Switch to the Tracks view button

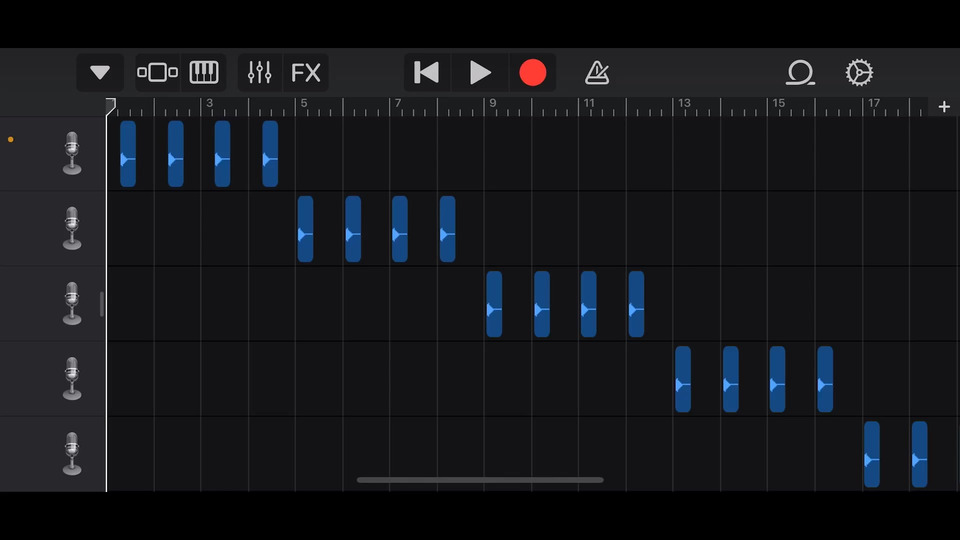pyautogui.click(x=157, y=72)
